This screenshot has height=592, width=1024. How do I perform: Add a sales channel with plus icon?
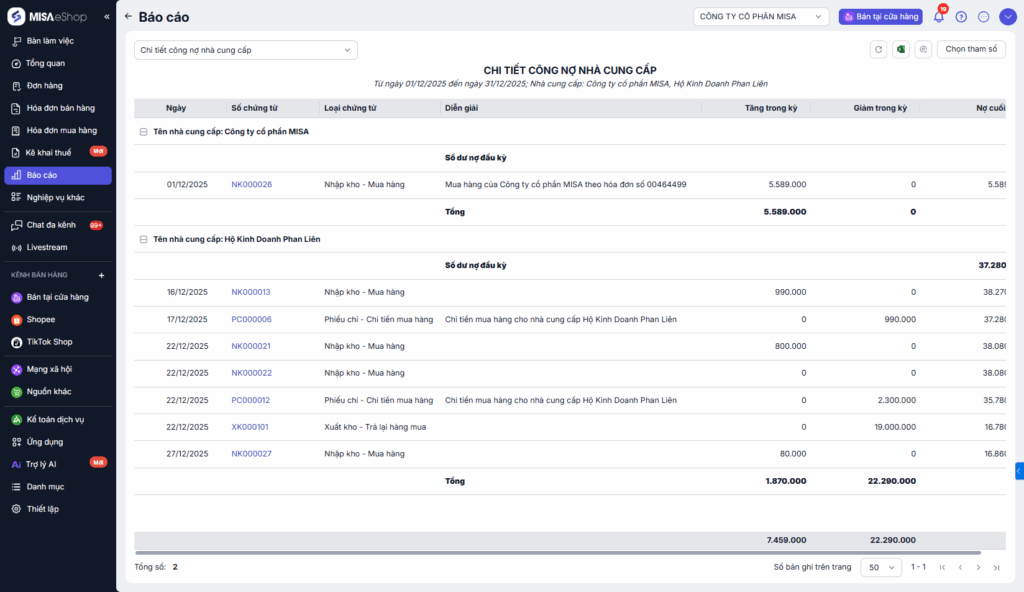[101, 275]
